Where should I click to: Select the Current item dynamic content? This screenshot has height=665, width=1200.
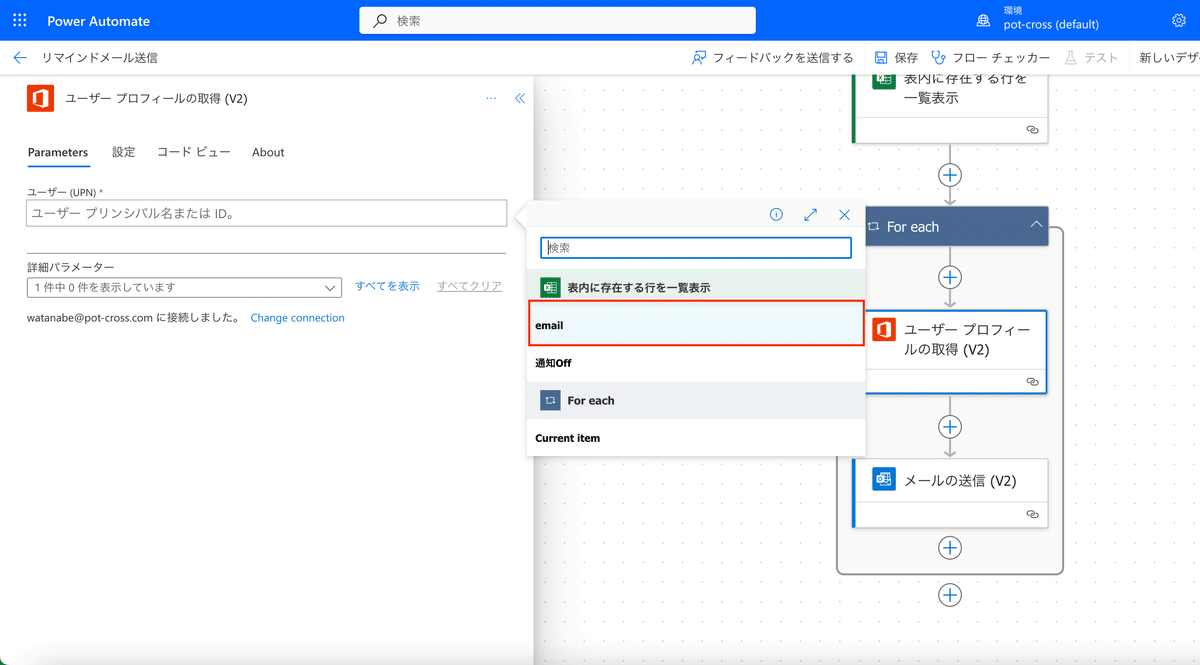point(696,438)
